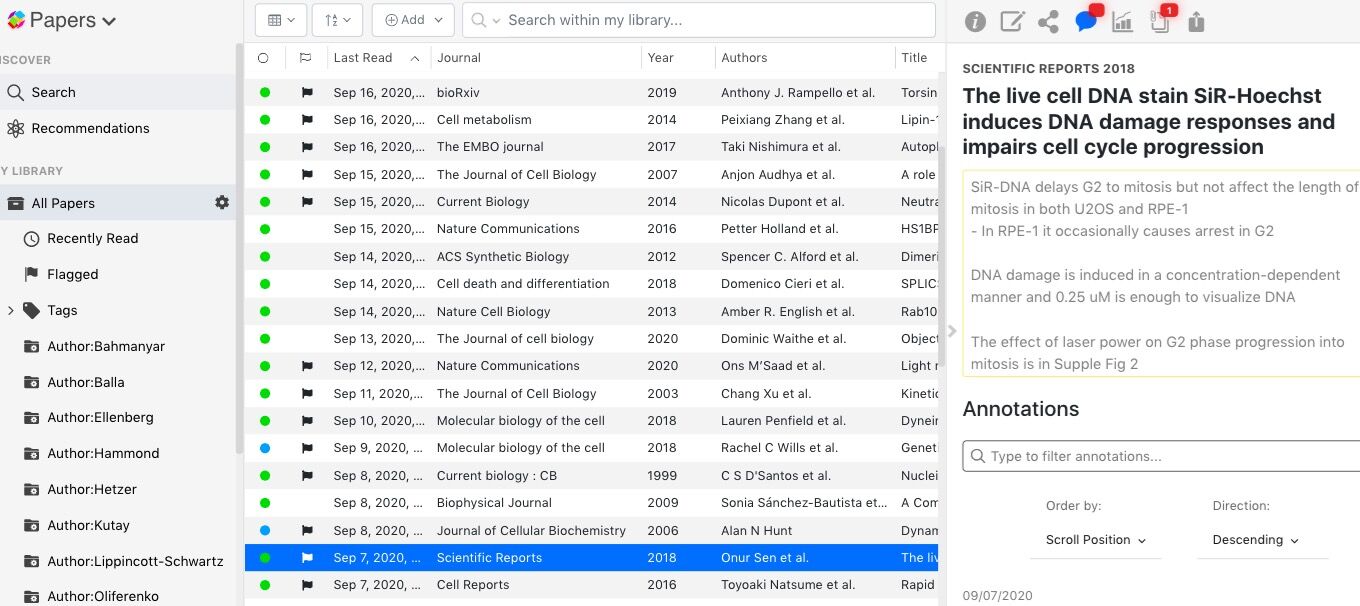Select the Petter Holland et al. row
This screenshot has height=606, width=1360.
click(593, 229)
